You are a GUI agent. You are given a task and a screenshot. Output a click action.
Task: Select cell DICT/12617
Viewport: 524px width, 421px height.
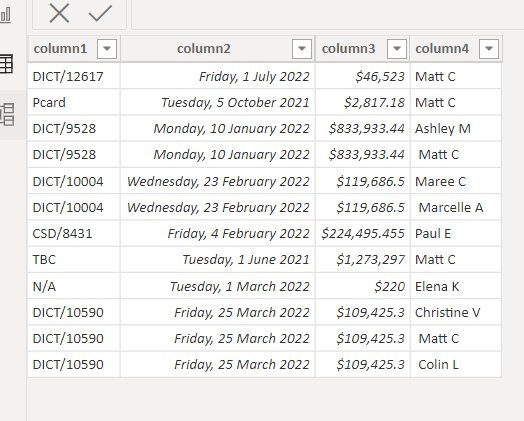[x=74, y=77]
